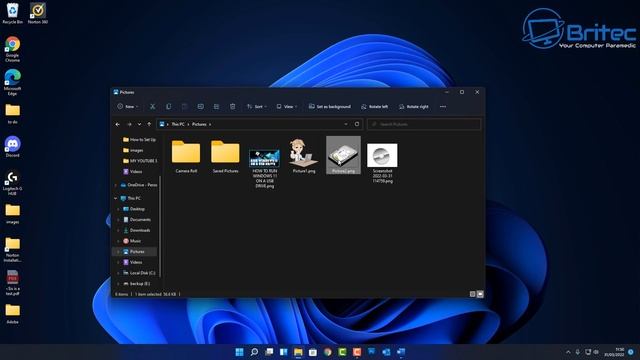This screenshot has width=640, height=360.
Task: Open Google Chrome desktop shortcut
Action: (13, 49)
